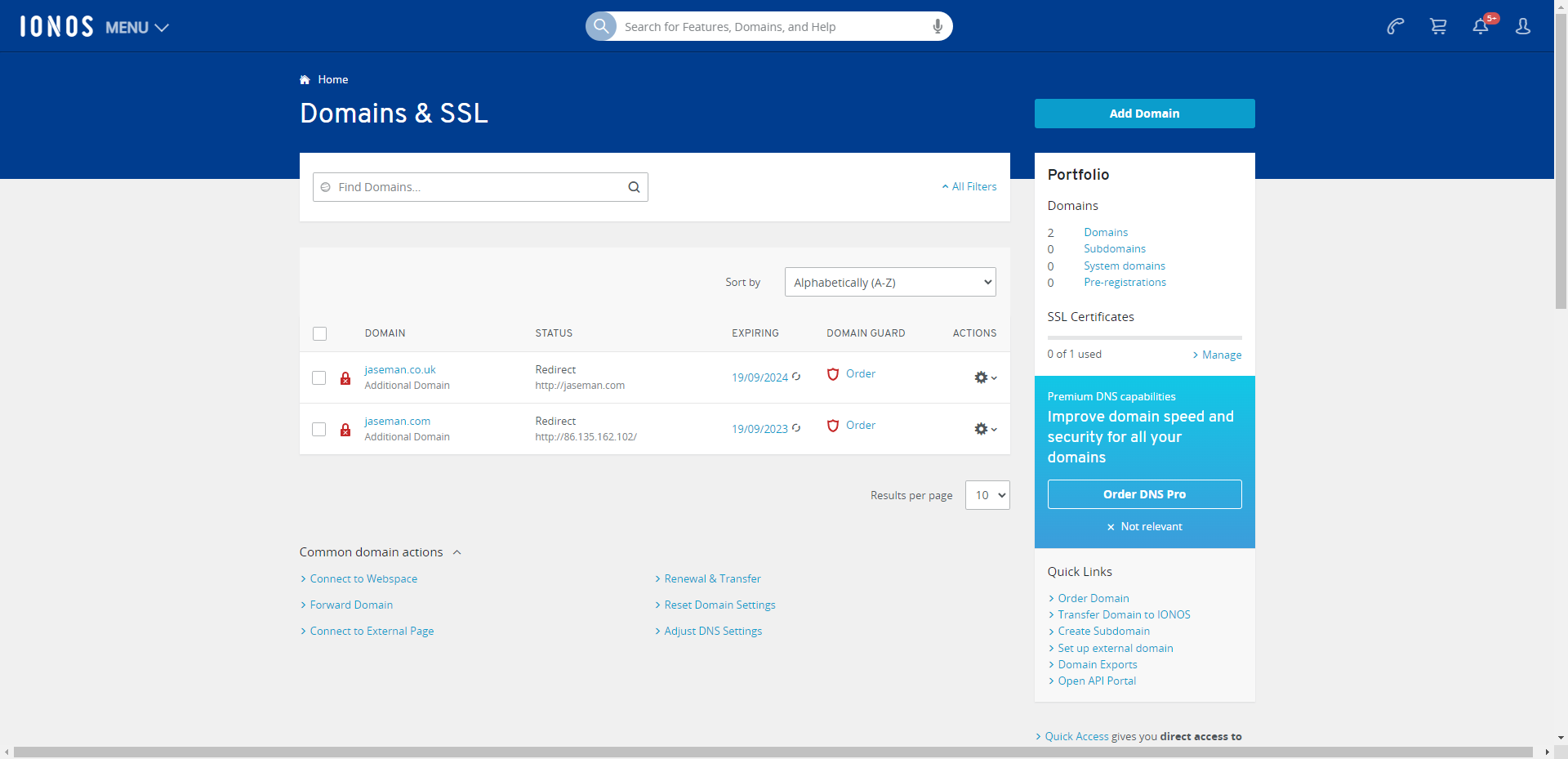
Task: Click red SSL padlock for jaseman.co.uk
Action: 345,378
